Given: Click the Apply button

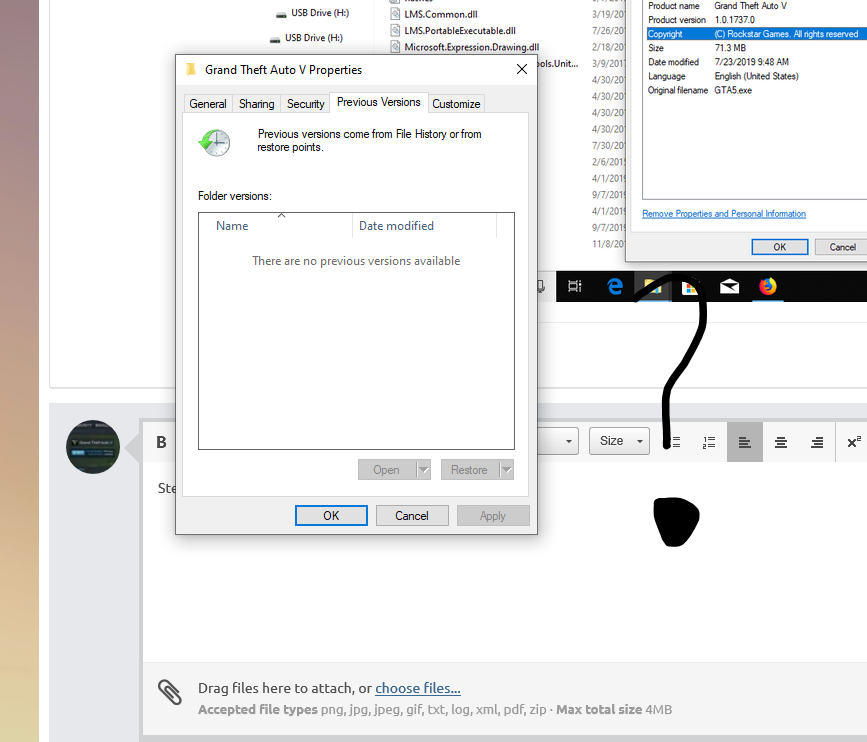Looking at the screenshot, I should click(x=493, y=516).
